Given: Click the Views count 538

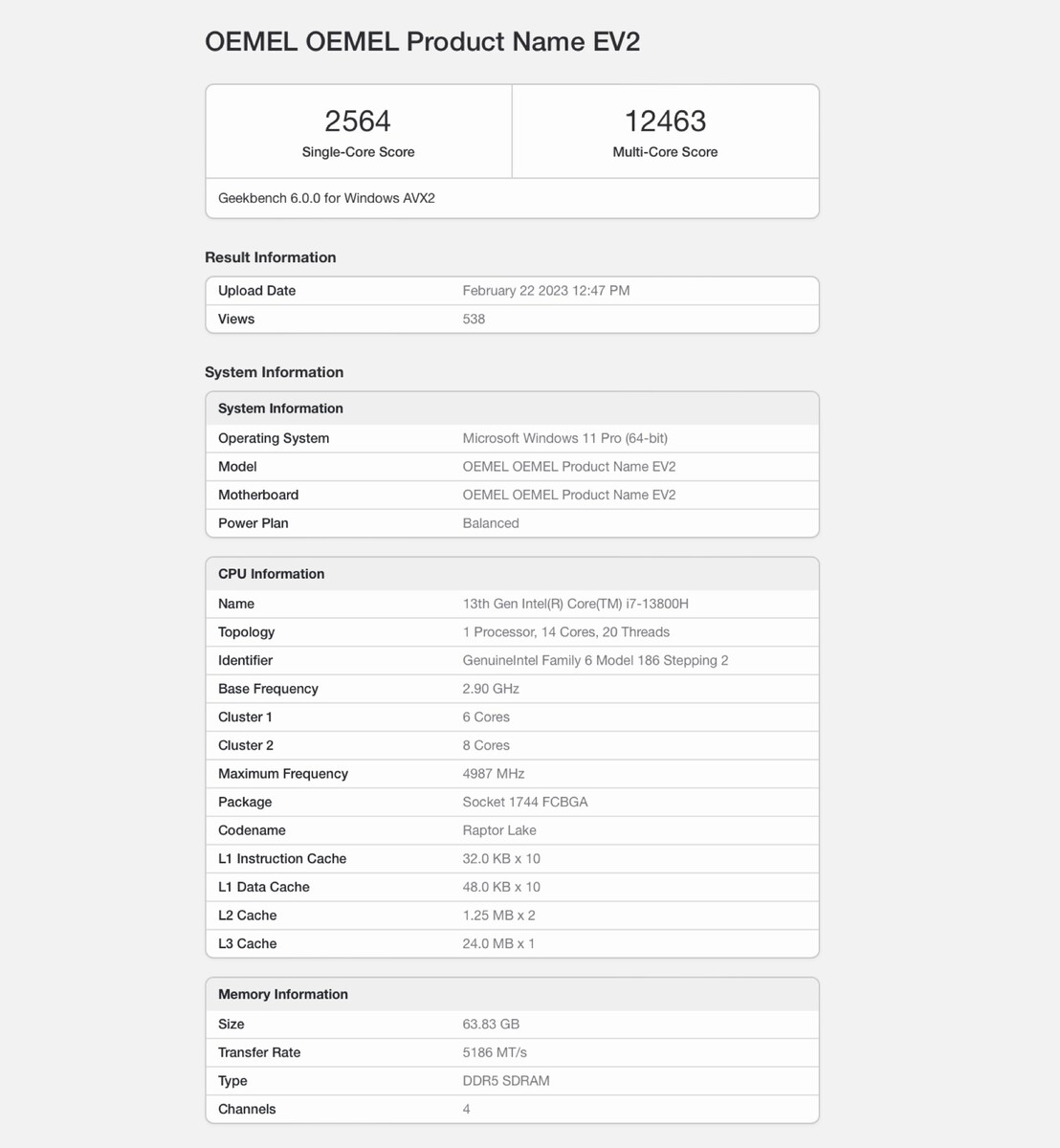Looking at the screenshot, I should tap(474, 319).
